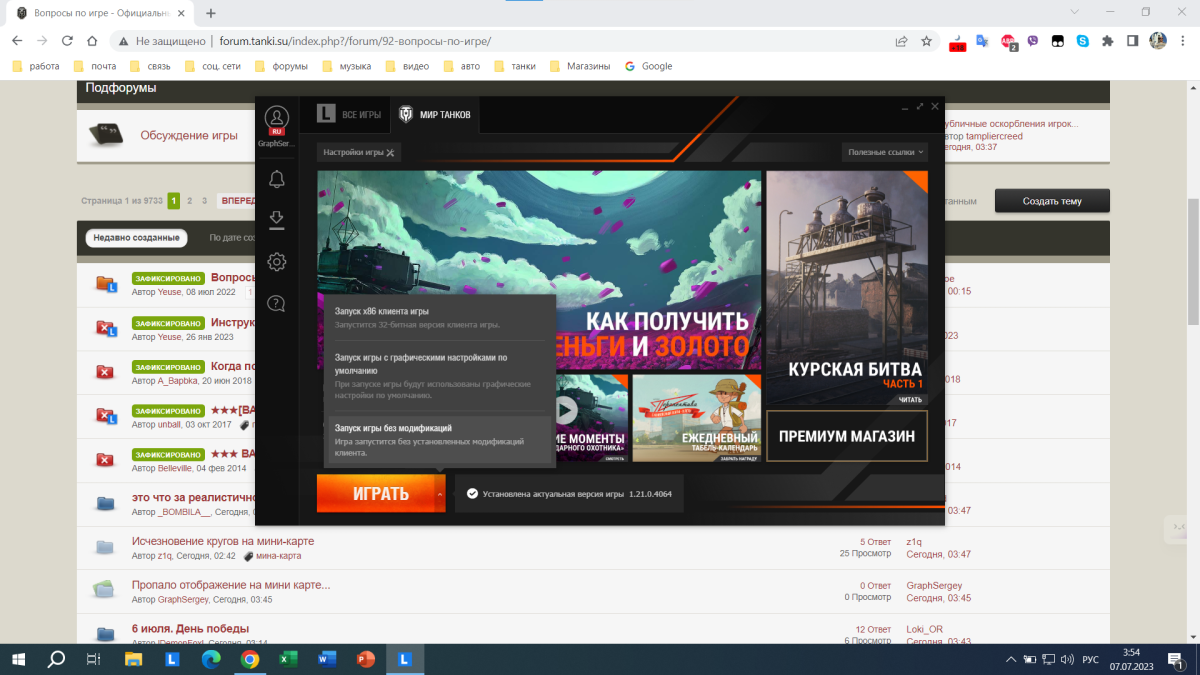Image resolution: width=1200 pixels, height=675 pixels.
Task: Click the browser address bar
Action: pos(500,41)
